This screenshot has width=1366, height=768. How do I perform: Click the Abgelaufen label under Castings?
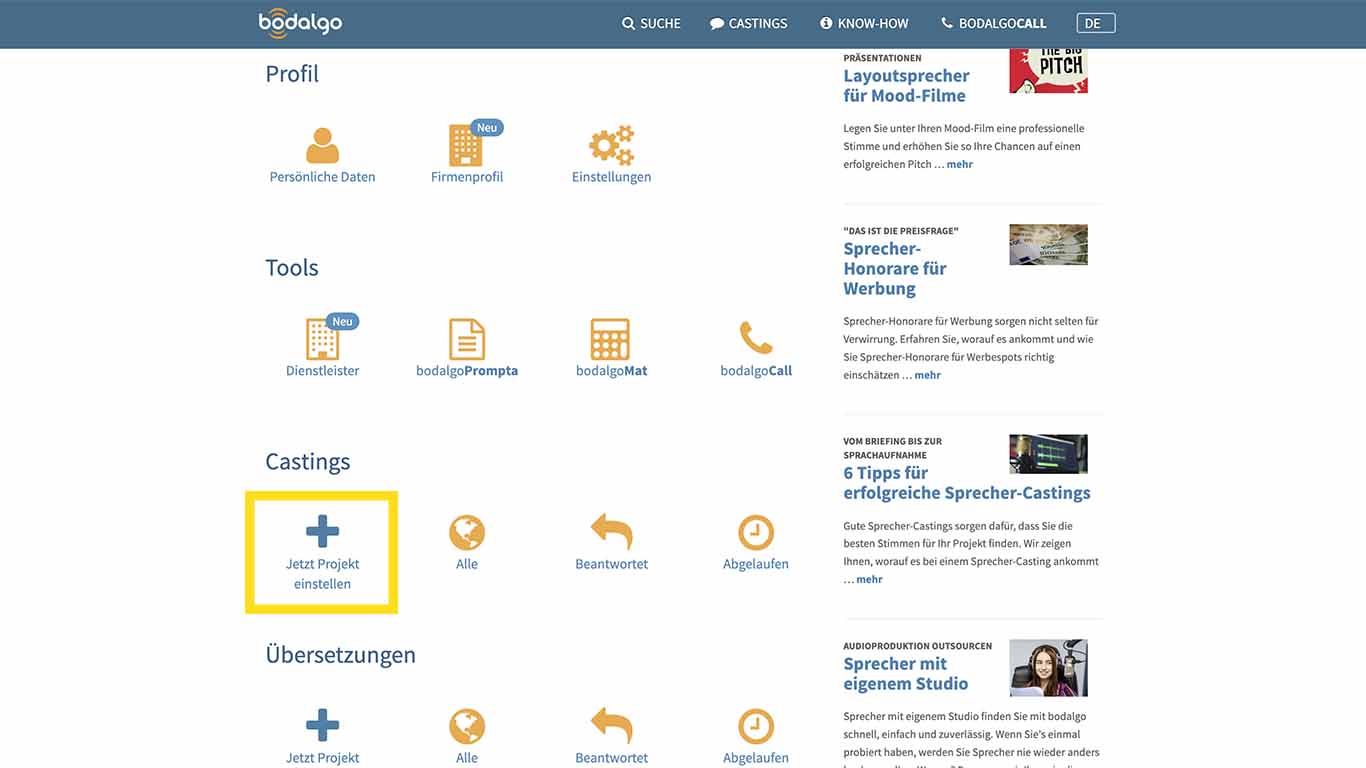(x=756, y=564)
